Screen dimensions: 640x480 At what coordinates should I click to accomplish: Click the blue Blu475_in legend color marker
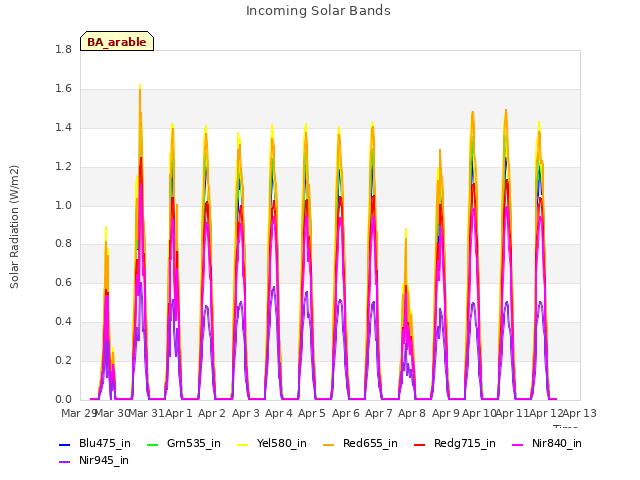click(x=64, y=444)
